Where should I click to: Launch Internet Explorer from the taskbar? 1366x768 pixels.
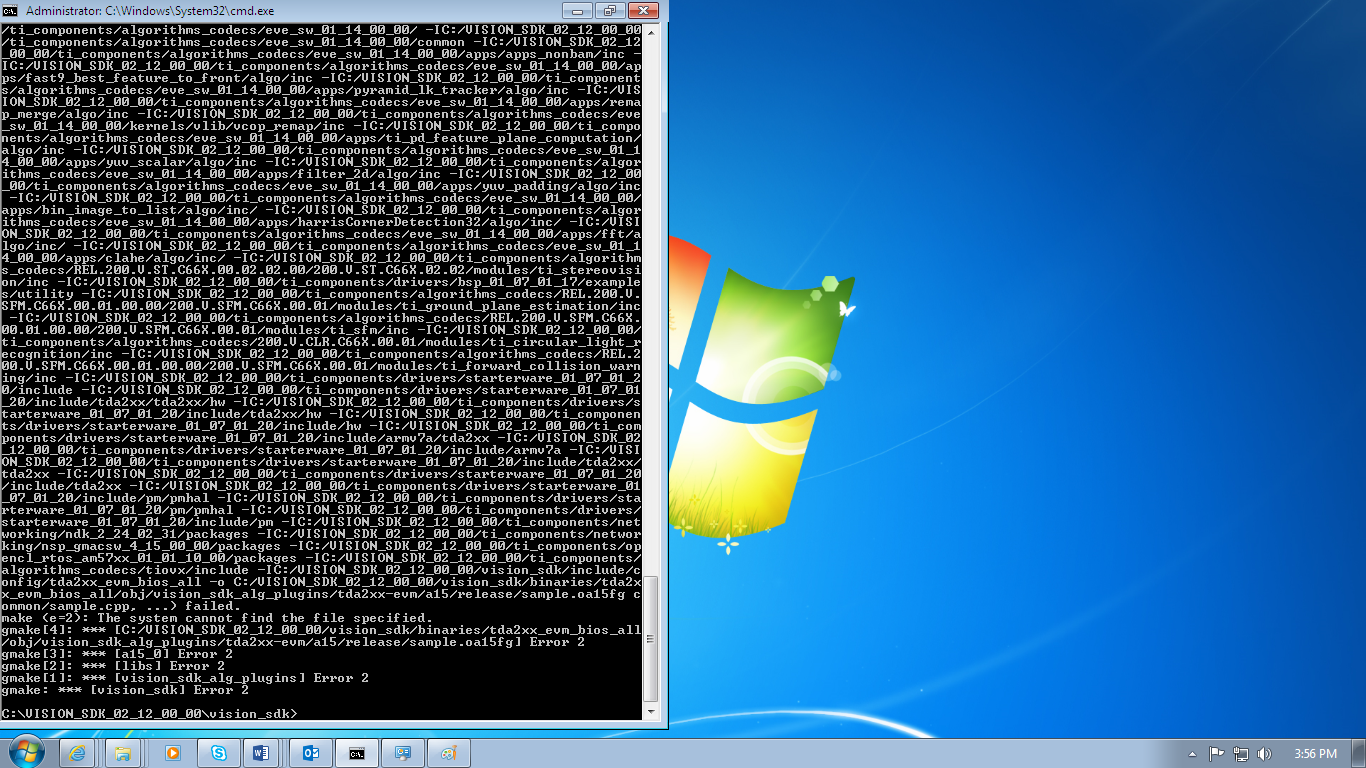pos(79,753)
